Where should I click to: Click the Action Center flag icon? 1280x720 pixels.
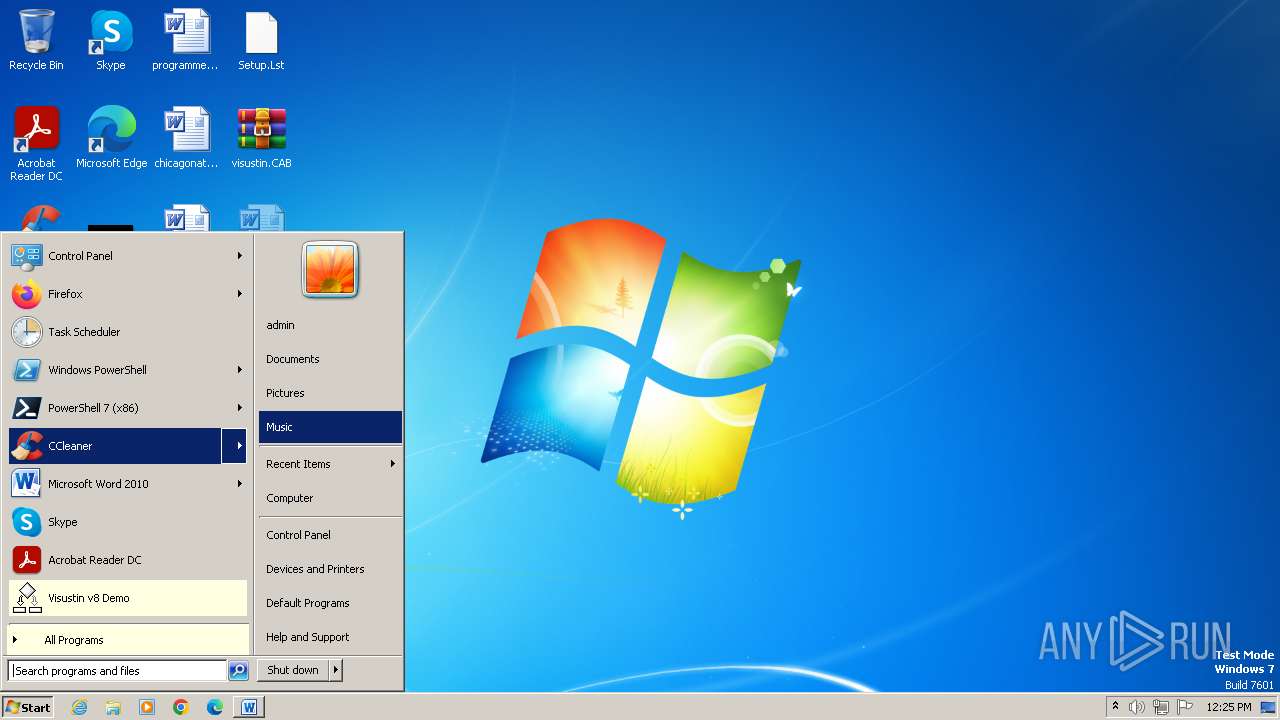tap(1185, 707)
